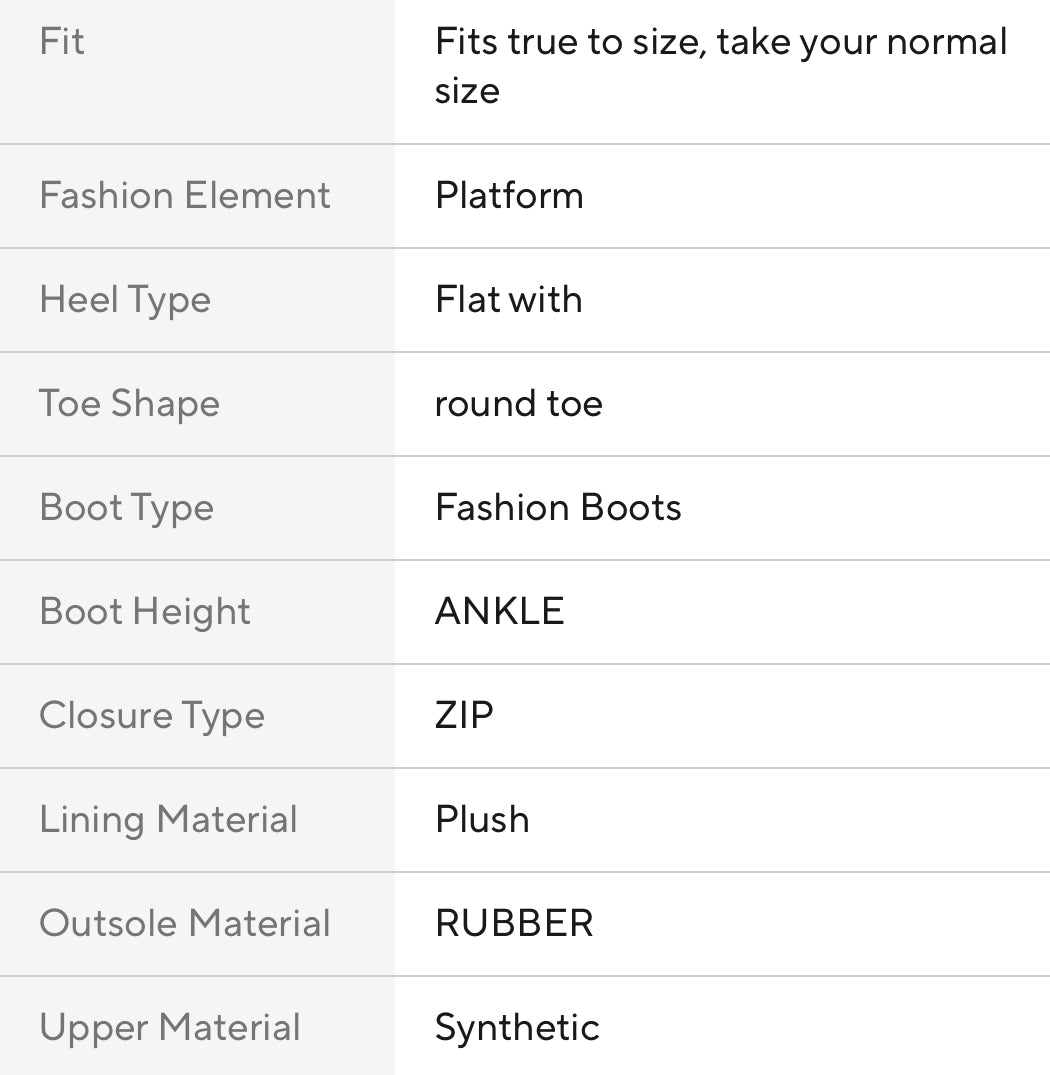Select the "ANKLE" boot height value
This screenshot has width=1050, height=1075.
[499, 611]
